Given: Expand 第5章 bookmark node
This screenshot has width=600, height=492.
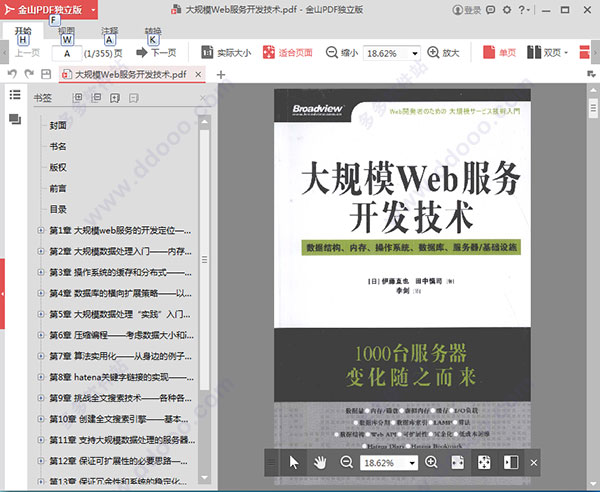Looking at the screenshot, I should (41, 314).
